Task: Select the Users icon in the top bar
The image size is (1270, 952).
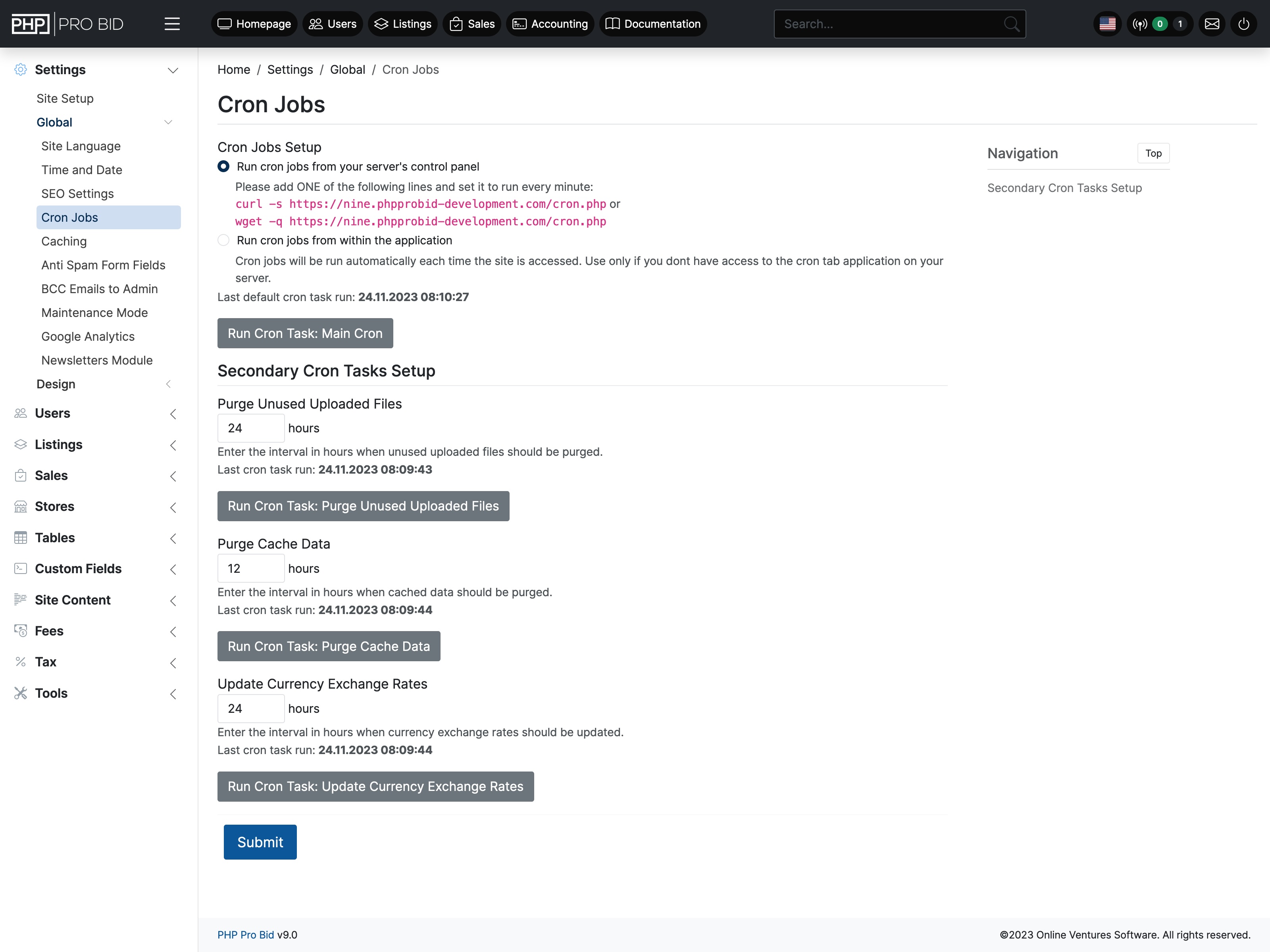Action: coord(333,23)
